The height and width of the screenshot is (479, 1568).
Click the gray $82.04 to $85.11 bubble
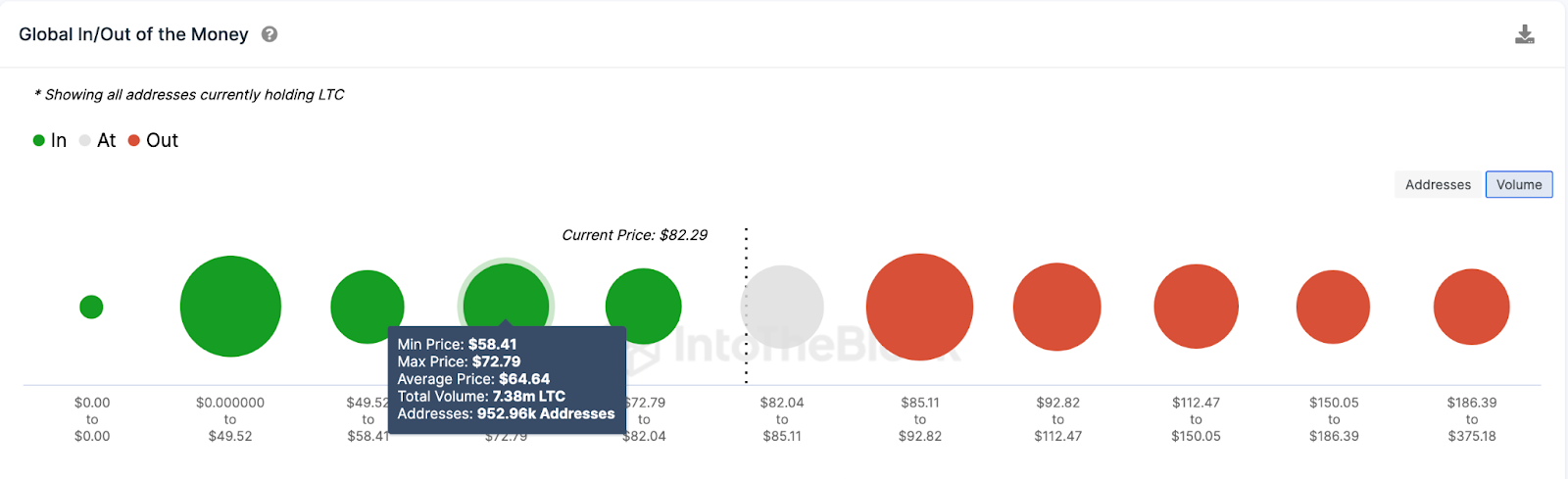784,307
